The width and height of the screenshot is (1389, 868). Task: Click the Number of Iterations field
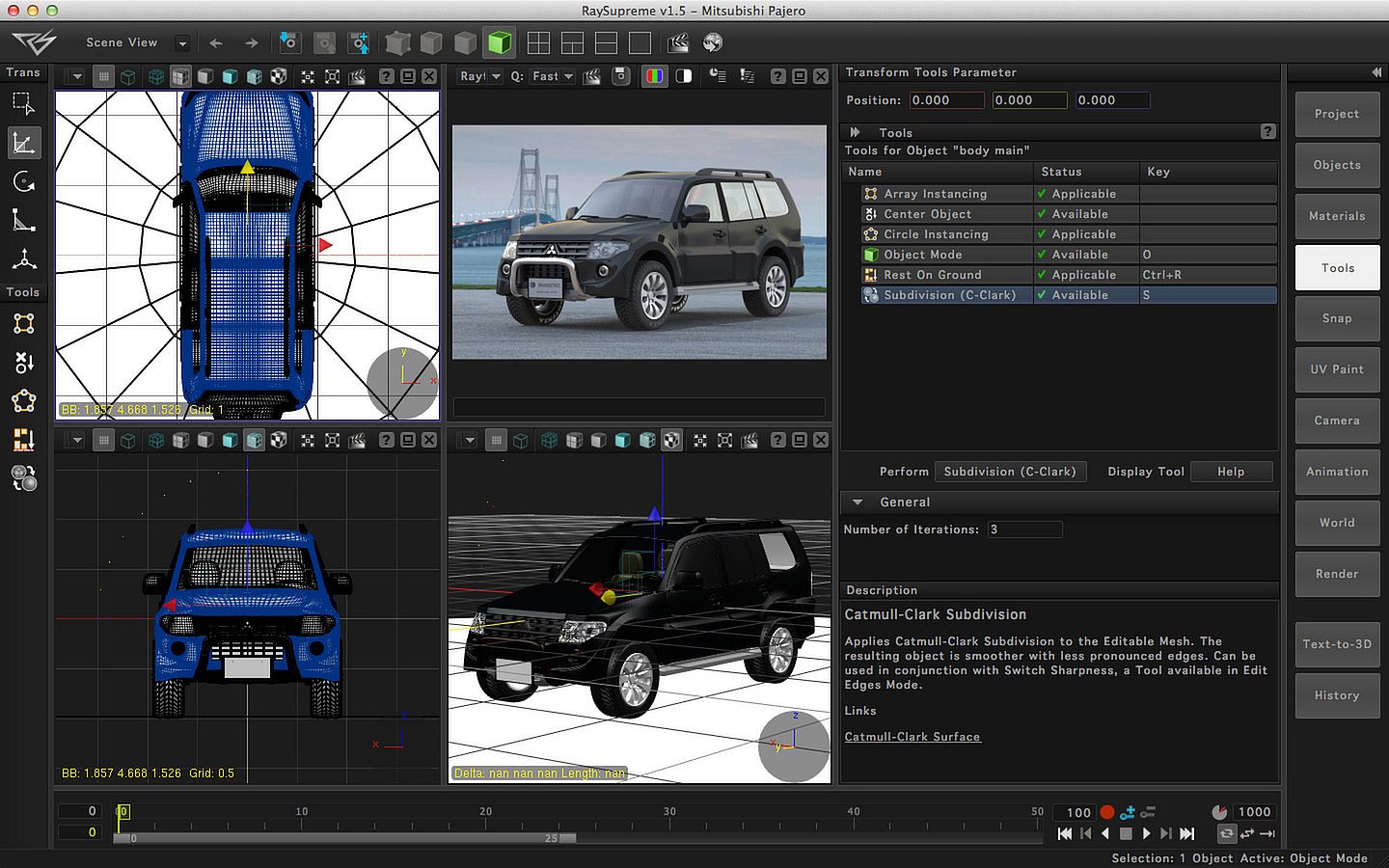[1023, 529]
